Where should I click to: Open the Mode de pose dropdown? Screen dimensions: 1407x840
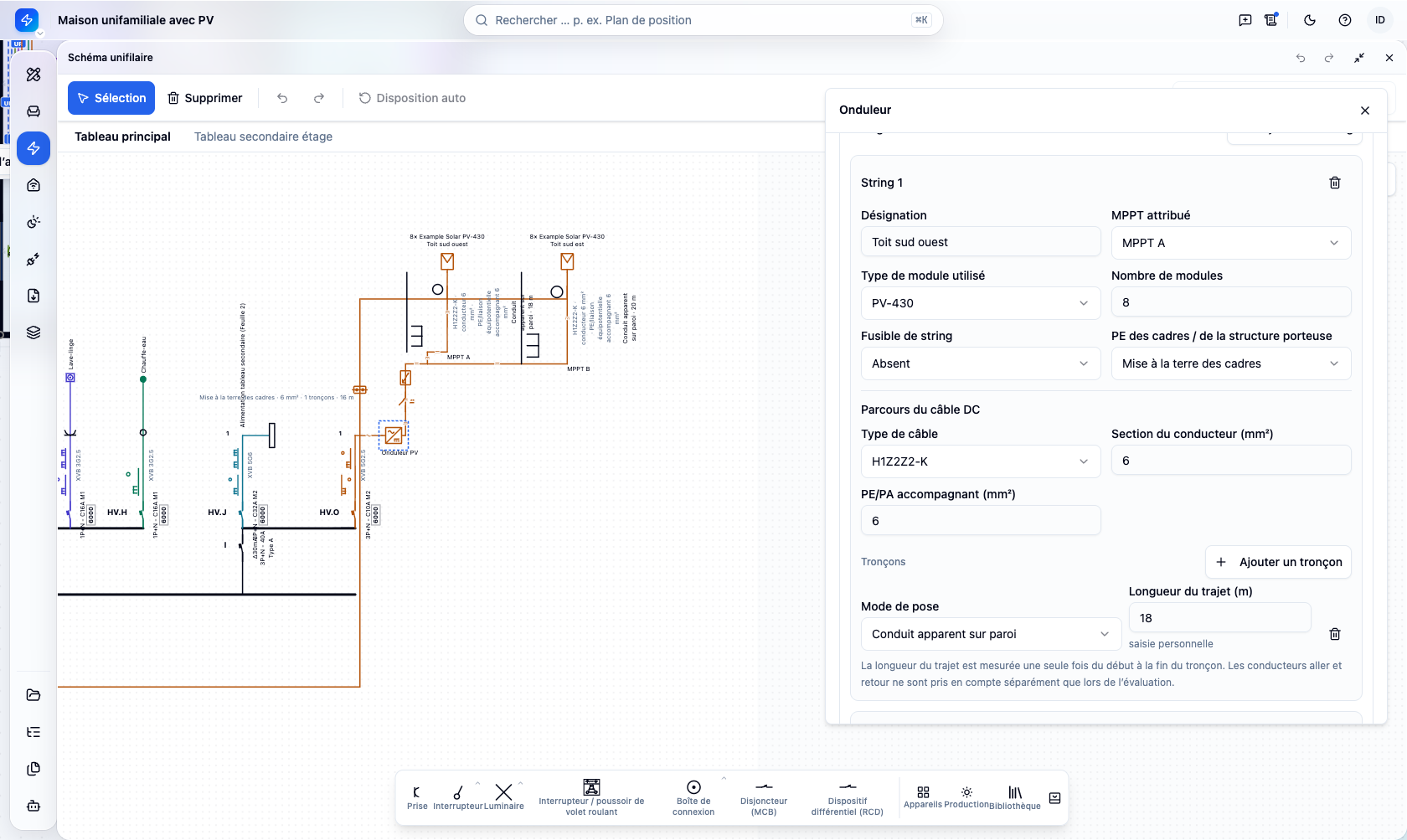[x=991, y=634]
